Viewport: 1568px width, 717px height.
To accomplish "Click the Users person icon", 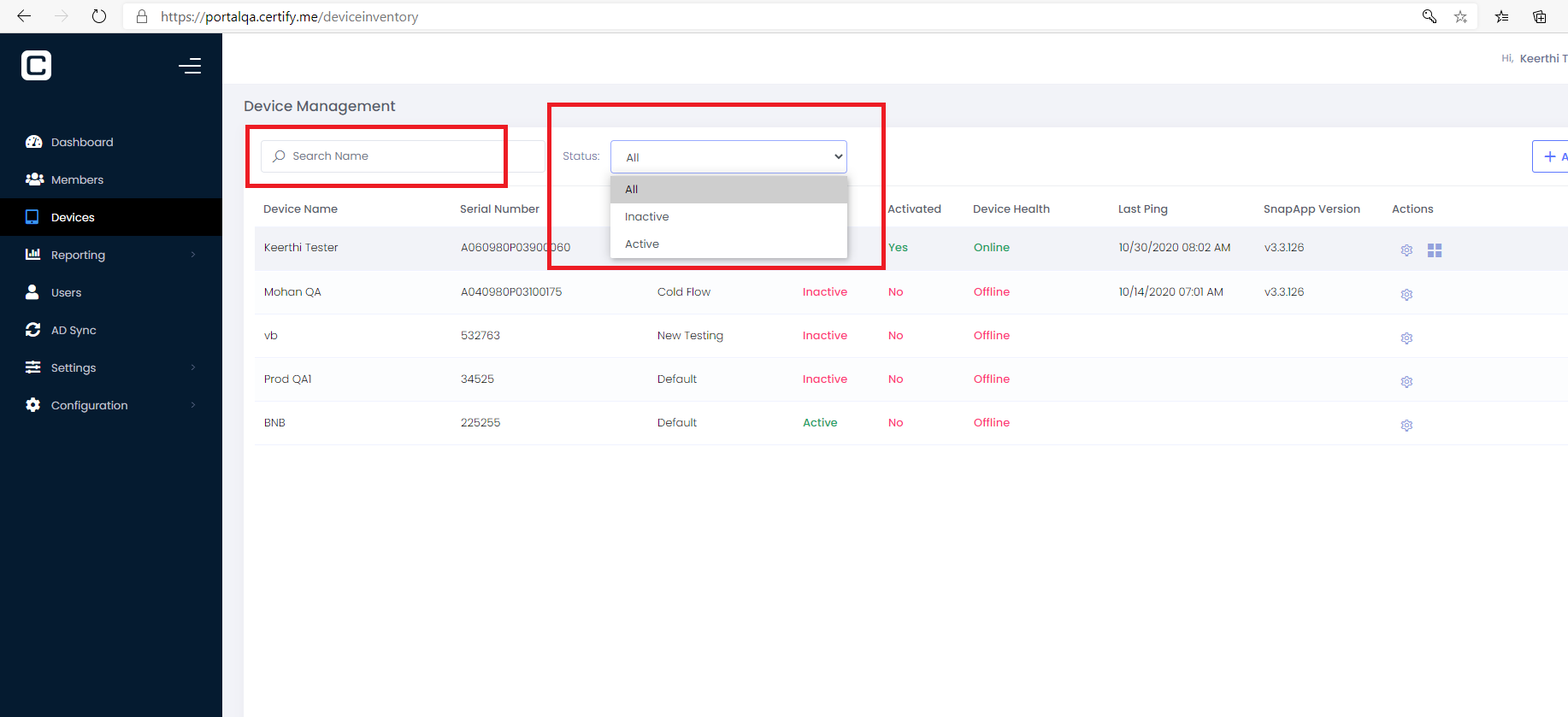I will (32, 292).
